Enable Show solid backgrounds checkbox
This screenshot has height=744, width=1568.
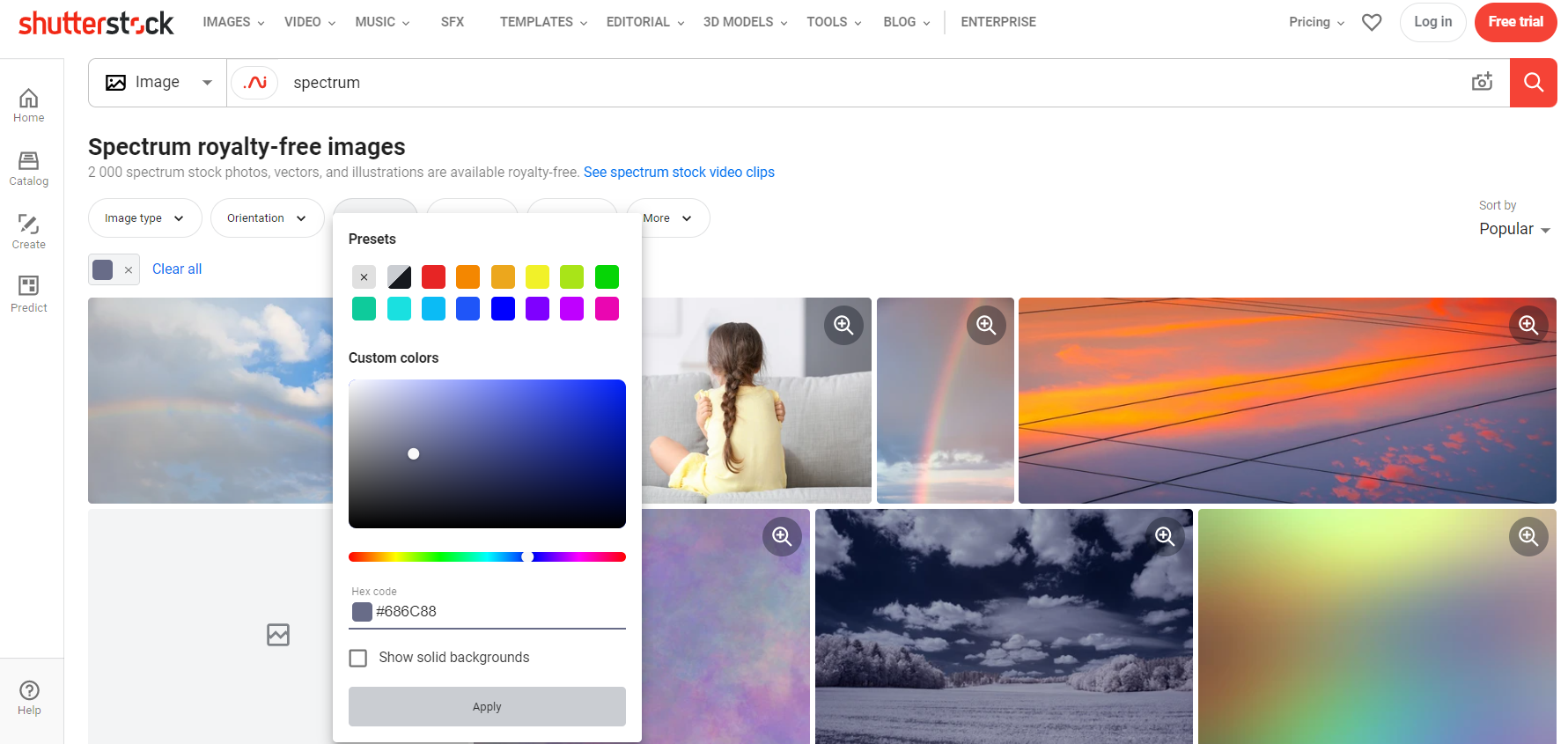click(x=358, y=659)
